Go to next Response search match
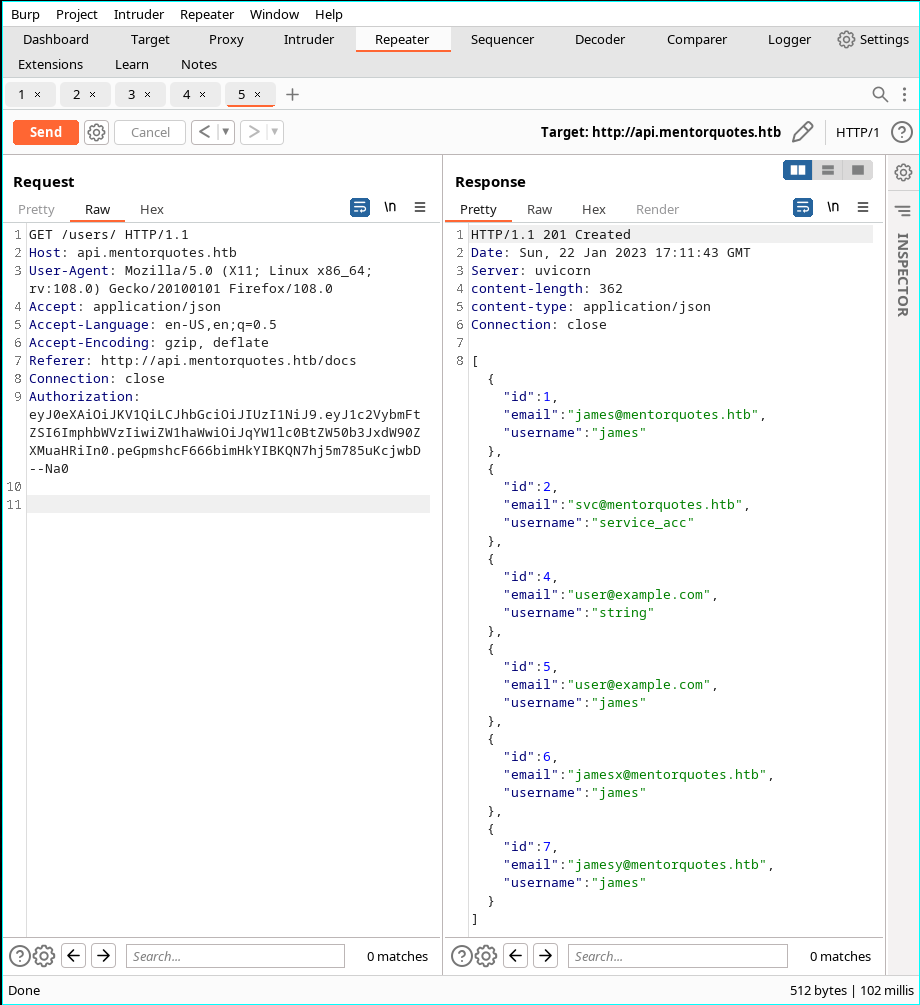Screen dimensions: 920x1005 [546, 956]
